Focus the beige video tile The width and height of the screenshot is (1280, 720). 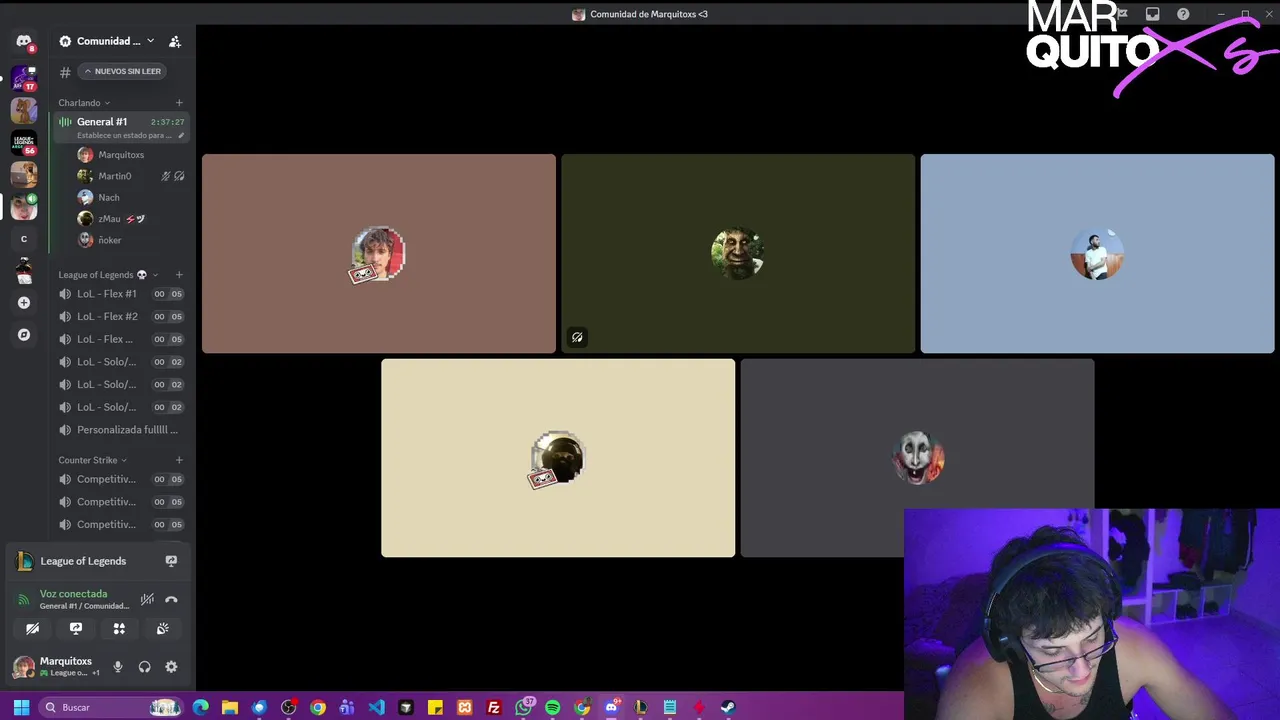pos(558,458)
